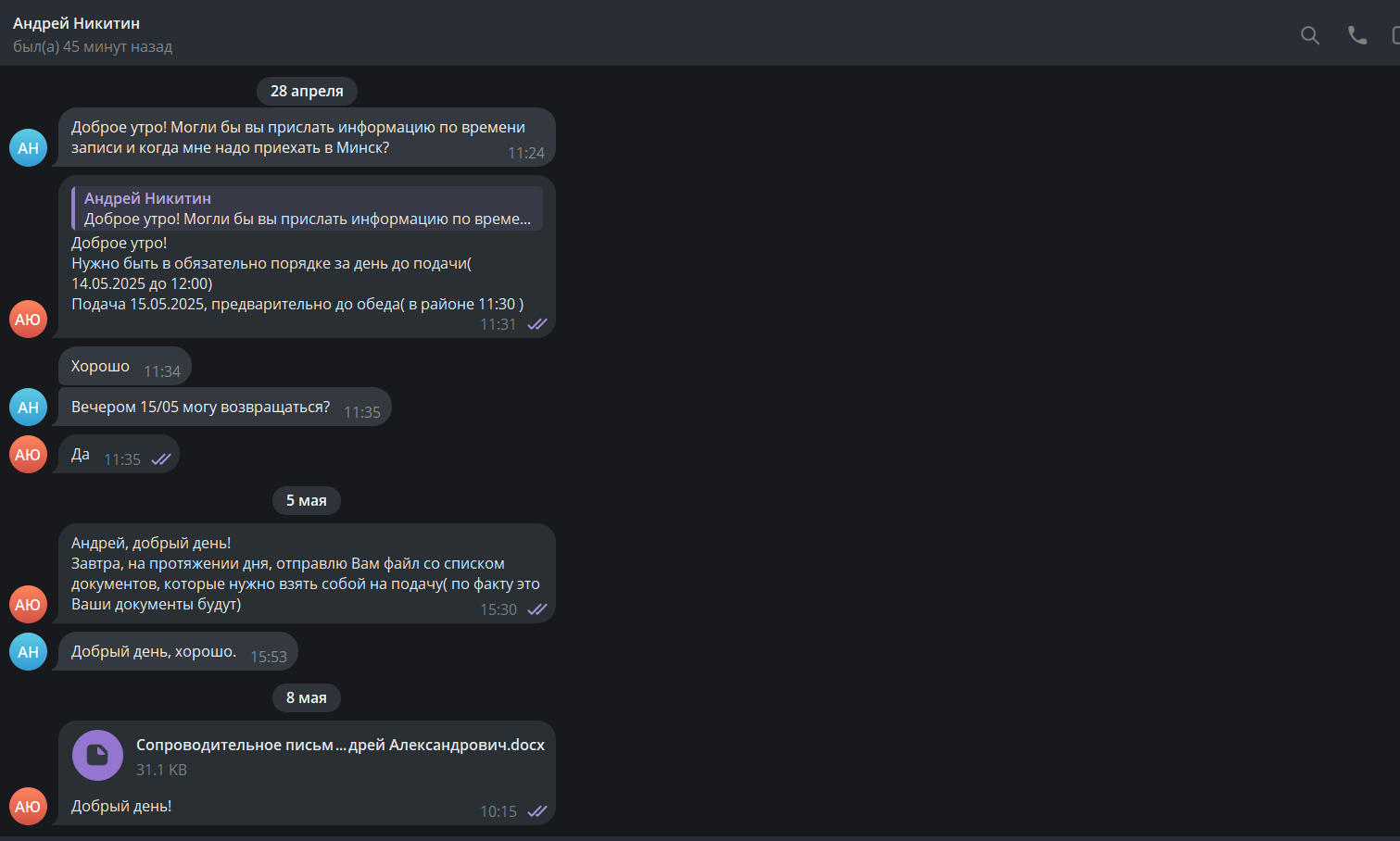Click the АЮ avatar next to the file message
The image size is (1400, 841).
(x=29, y=807)
